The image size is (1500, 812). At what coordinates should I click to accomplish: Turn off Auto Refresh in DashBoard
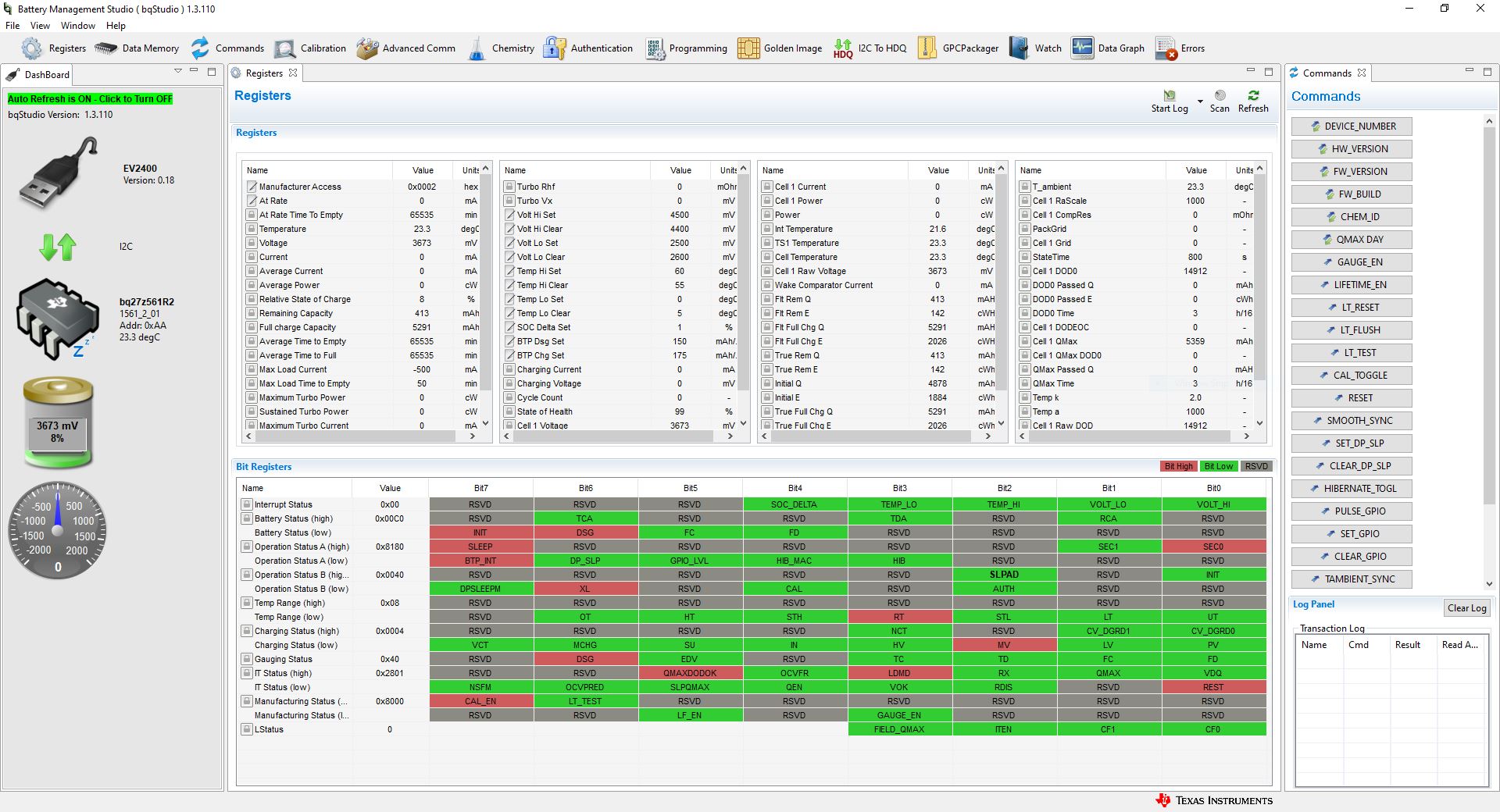(x=90, y=99)
